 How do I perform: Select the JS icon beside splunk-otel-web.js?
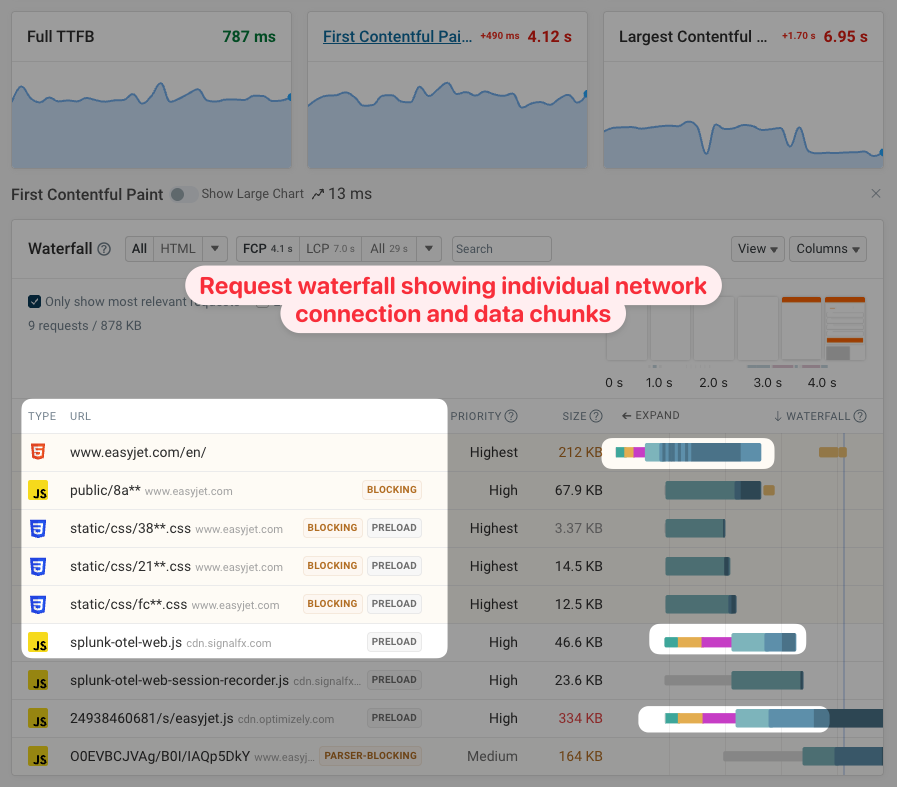[38, 641]
